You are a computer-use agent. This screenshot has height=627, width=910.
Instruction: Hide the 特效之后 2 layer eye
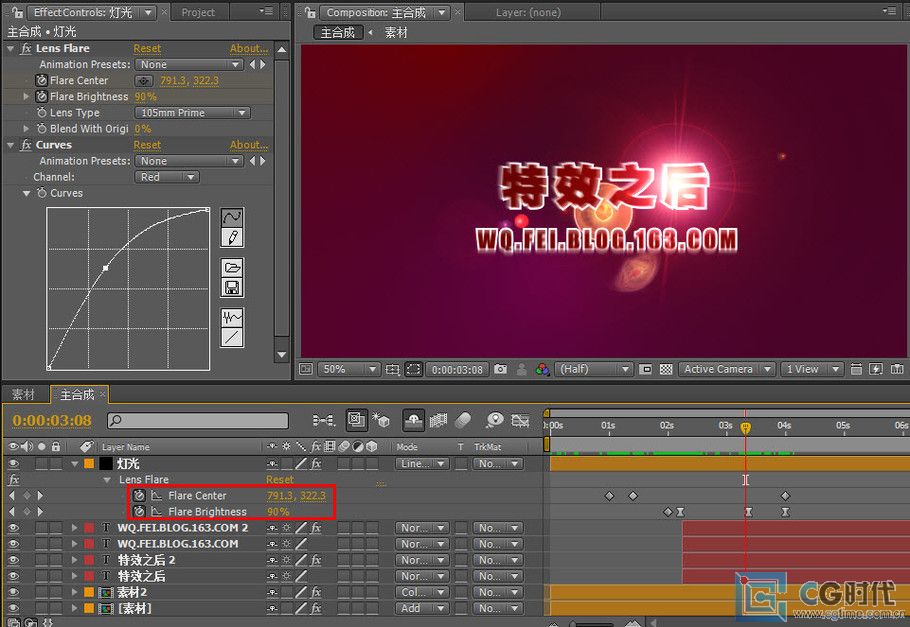pos(13,560)
